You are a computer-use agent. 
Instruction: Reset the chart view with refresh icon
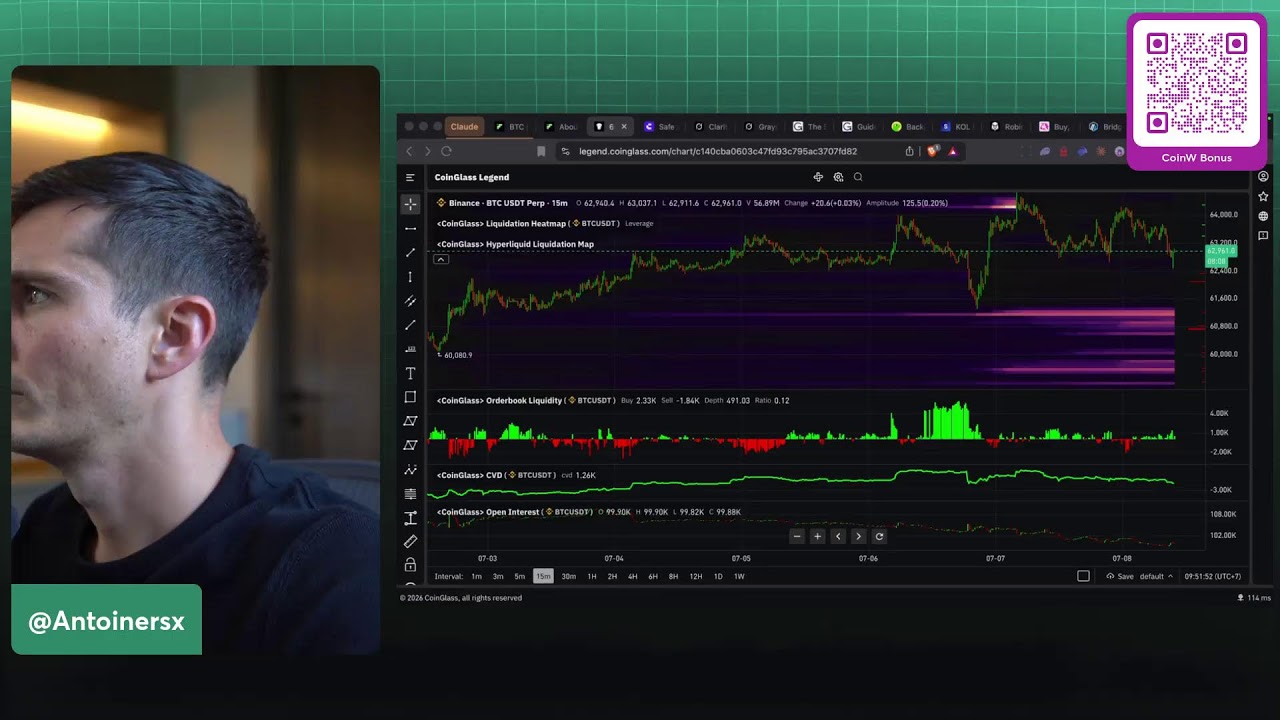[879, 536]
